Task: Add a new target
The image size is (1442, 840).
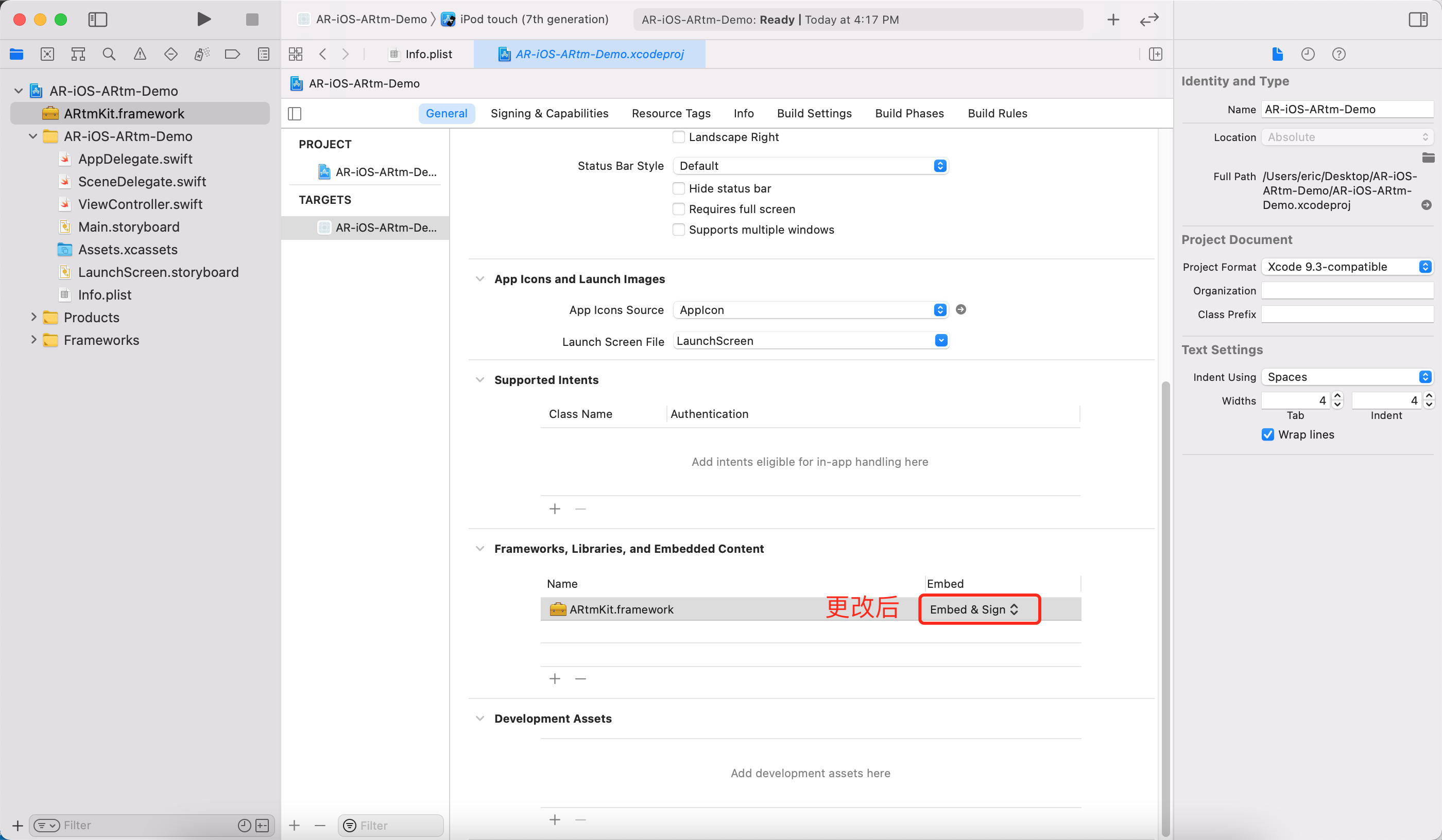Action: [x=294, y=825]
